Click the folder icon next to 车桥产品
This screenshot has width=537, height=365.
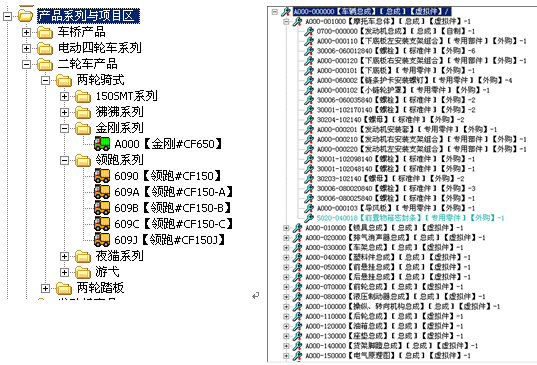tap(45, 33)
